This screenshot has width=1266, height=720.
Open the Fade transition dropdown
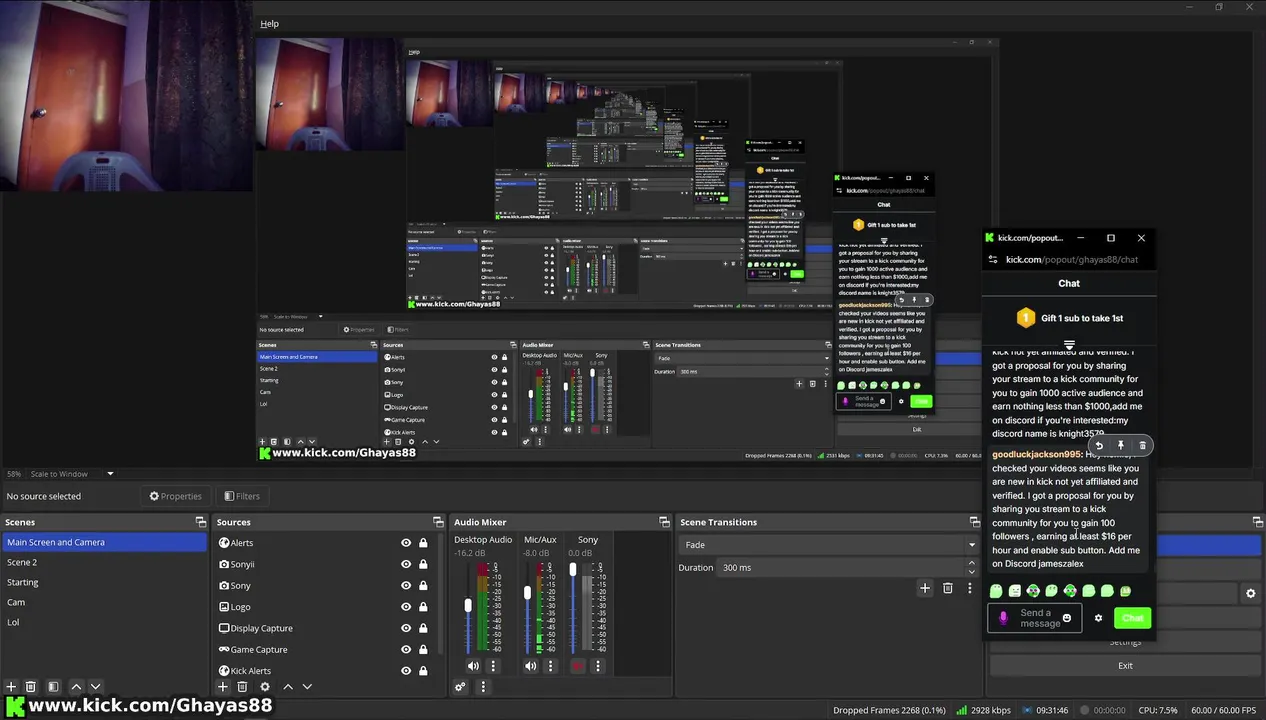tap(829, 545)
